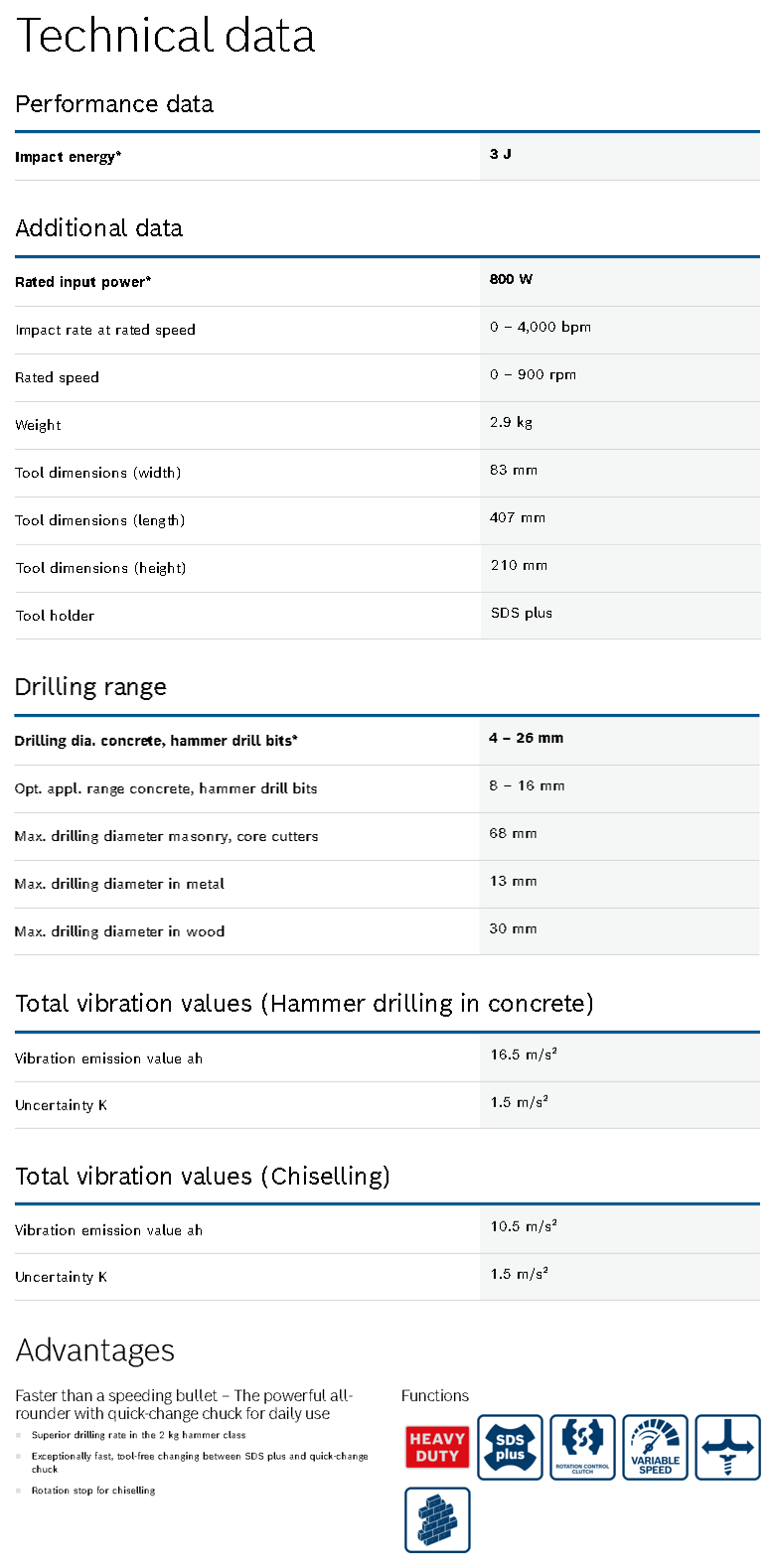Select the Tool holder row label
The height and width of the screenshot is (1568, 776).
point(55,616)
